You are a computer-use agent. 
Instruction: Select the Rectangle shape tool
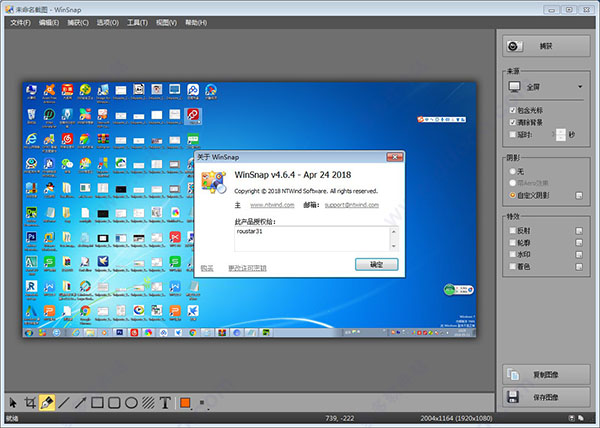[x=97, y=403]
